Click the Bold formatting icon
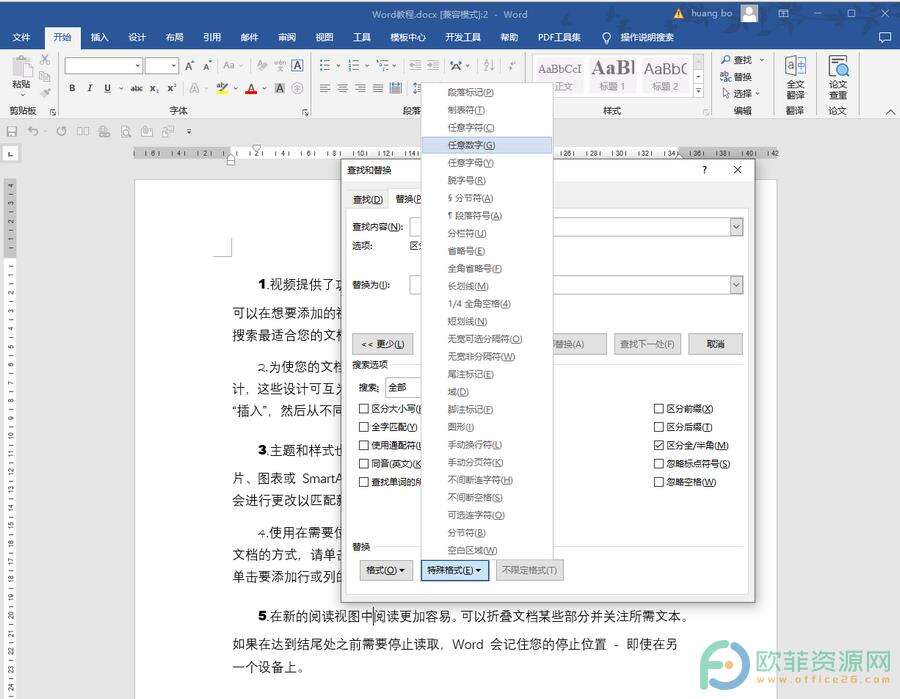This screenshot has height=699, width=900. pos(73,88)
